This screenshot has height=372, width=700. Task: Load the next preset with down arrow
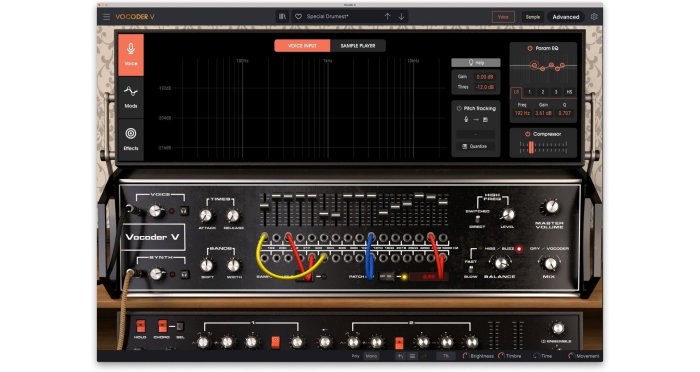point(401,17)
